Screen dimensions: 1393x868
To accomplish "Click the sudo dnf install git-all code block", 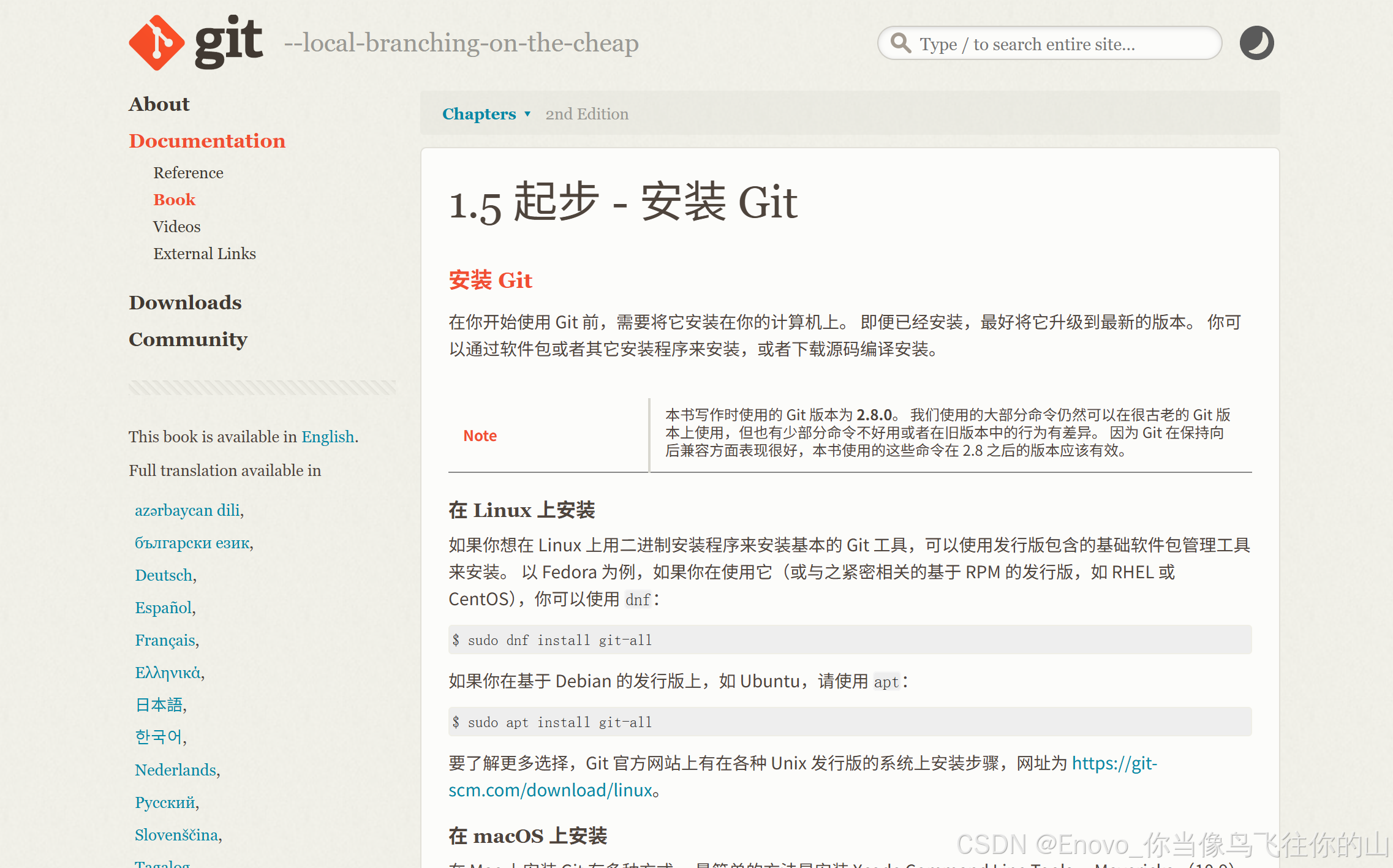I will pyautogui.click(x=850, y=640).
